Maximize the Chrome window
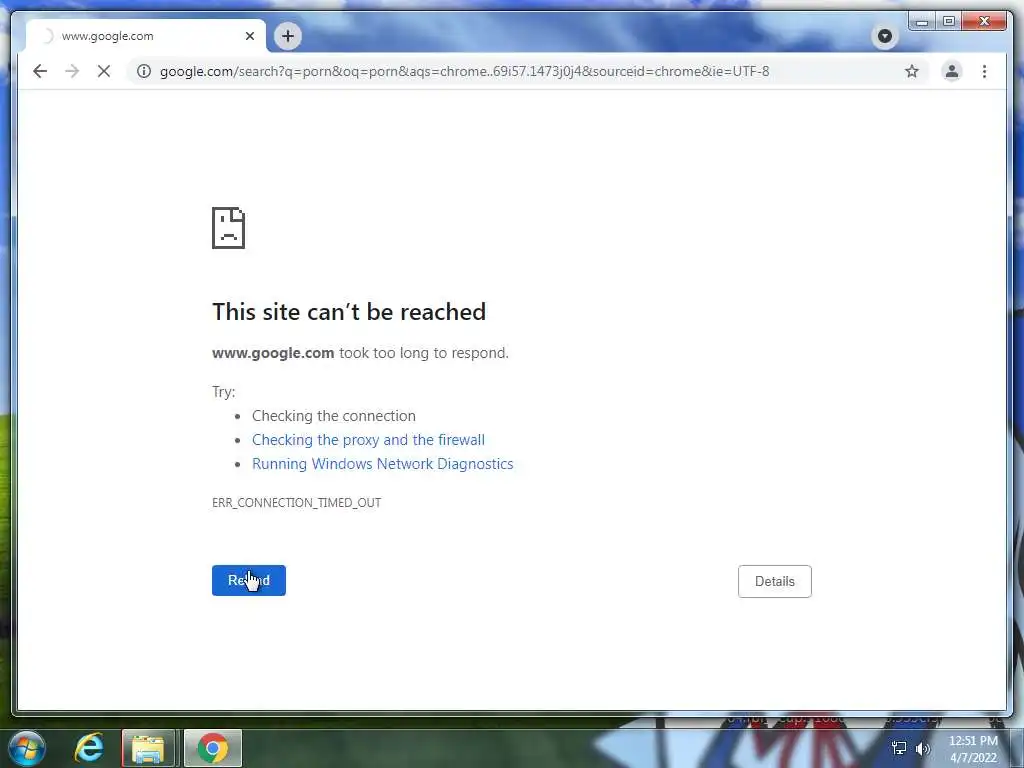 pos(949,22)
